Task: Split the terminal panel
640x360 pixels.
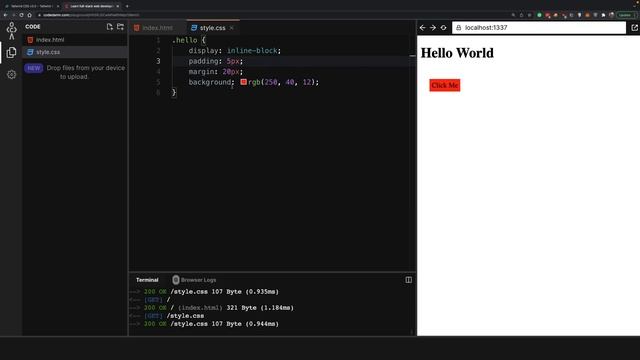Action: point(409,280)
